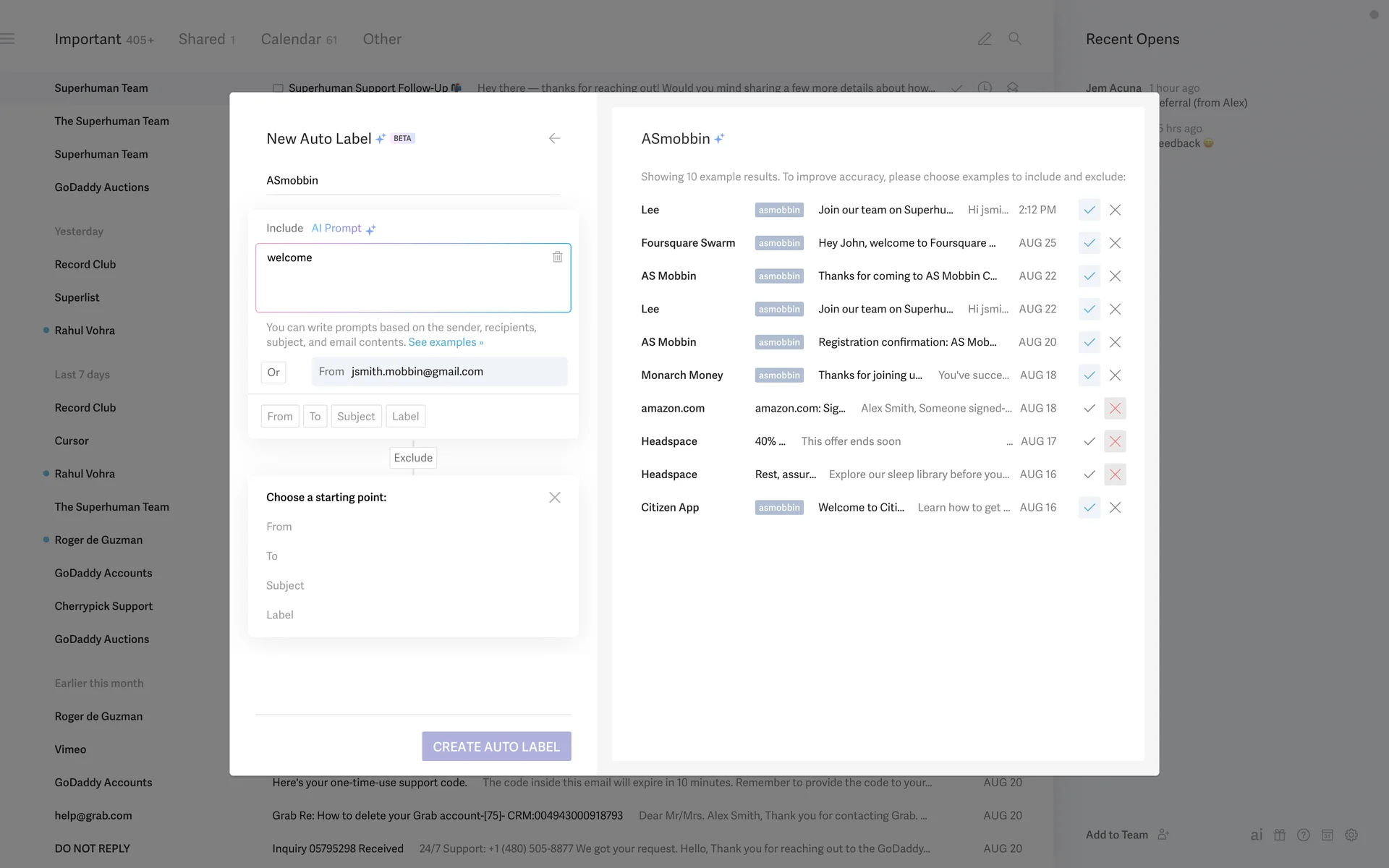The image size is (1389, 868).
Task: Open the hamburger menu icon
Action: (7, 39)
